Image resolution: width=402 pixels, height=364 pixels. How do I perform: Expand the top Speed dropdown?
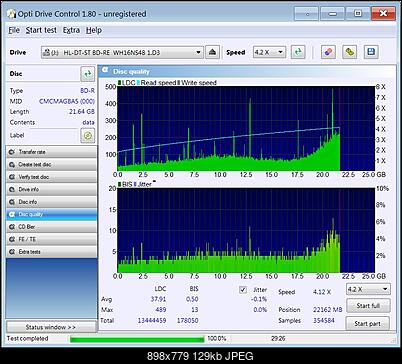pyautogui.click(x=281, y=52)
